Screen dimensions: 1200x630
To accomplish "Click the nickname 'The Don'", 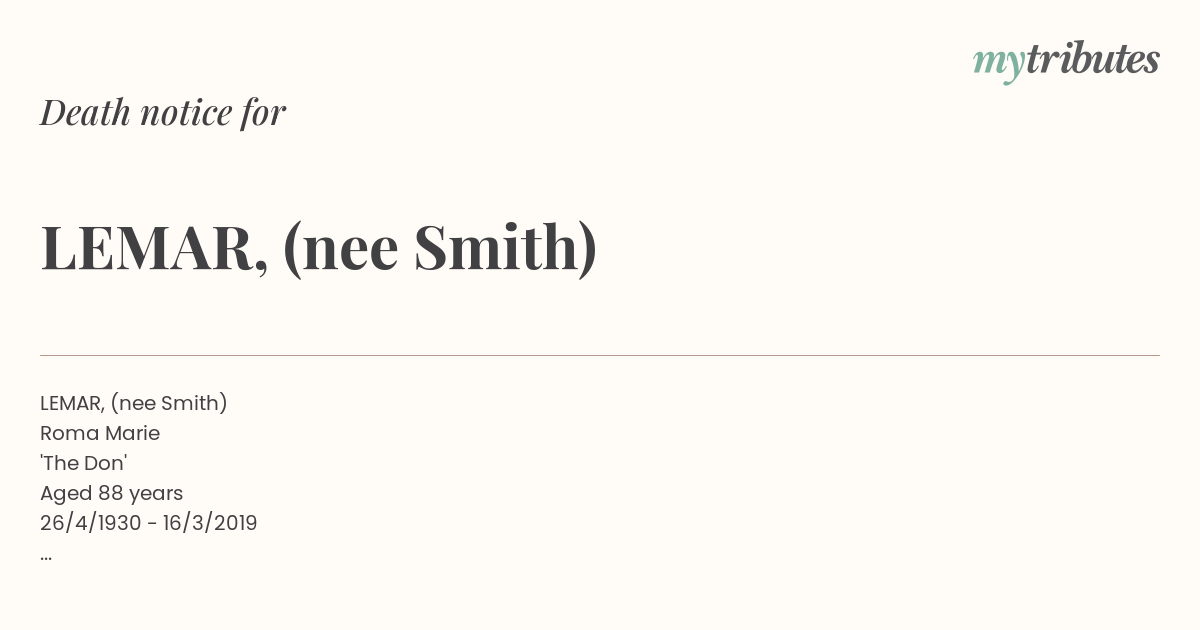I will [84, 463].
